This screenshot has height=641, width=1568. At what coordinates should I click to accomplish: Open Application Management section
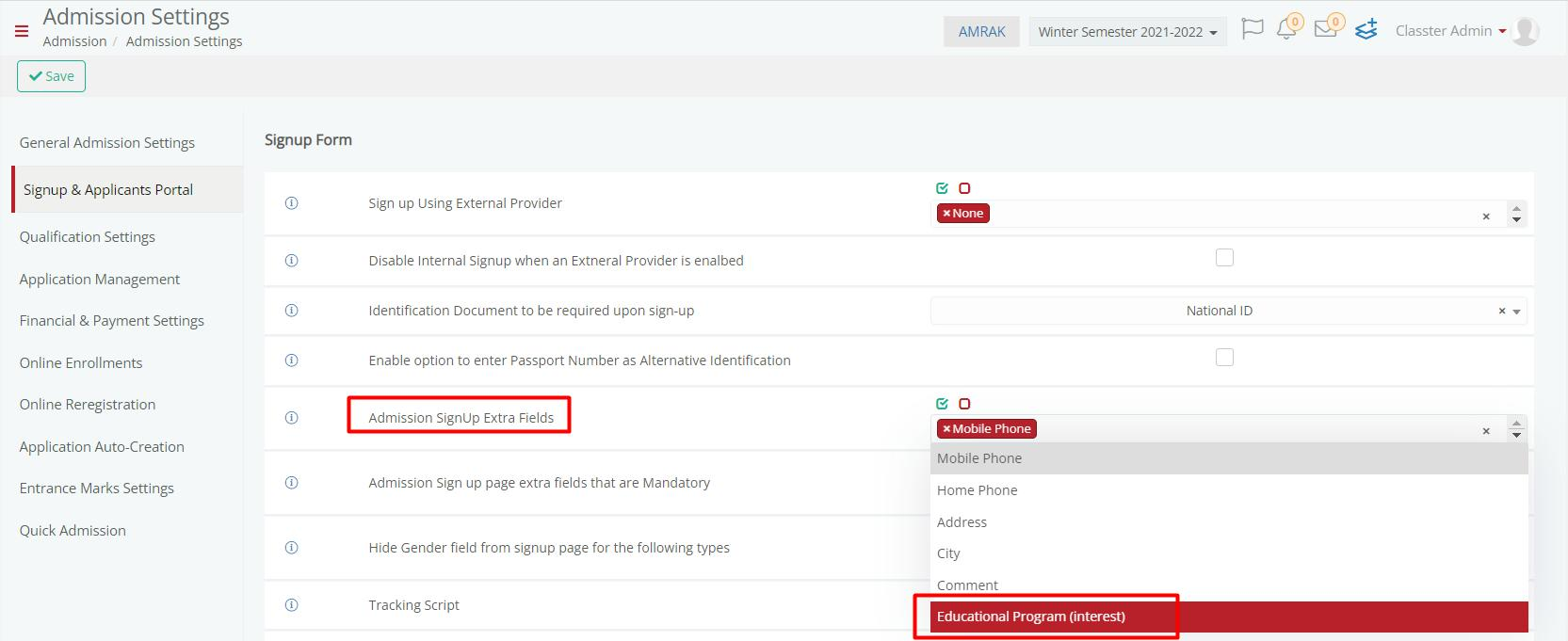[x=100, y=280]
